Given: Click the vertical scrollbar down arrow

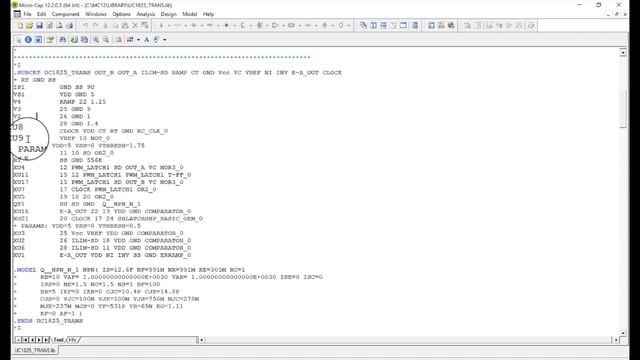Looking at the screenshot, I should [623, 333].
